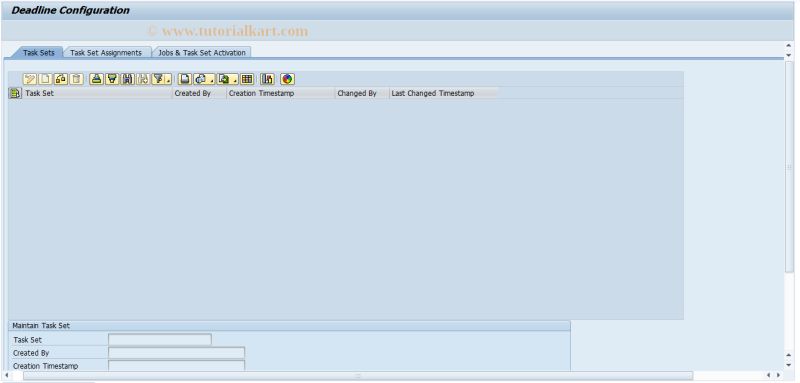Viewport: 800px width, 383px height.
Task: Click the Creation Timestamp input field
Action: tap(177, 366)
